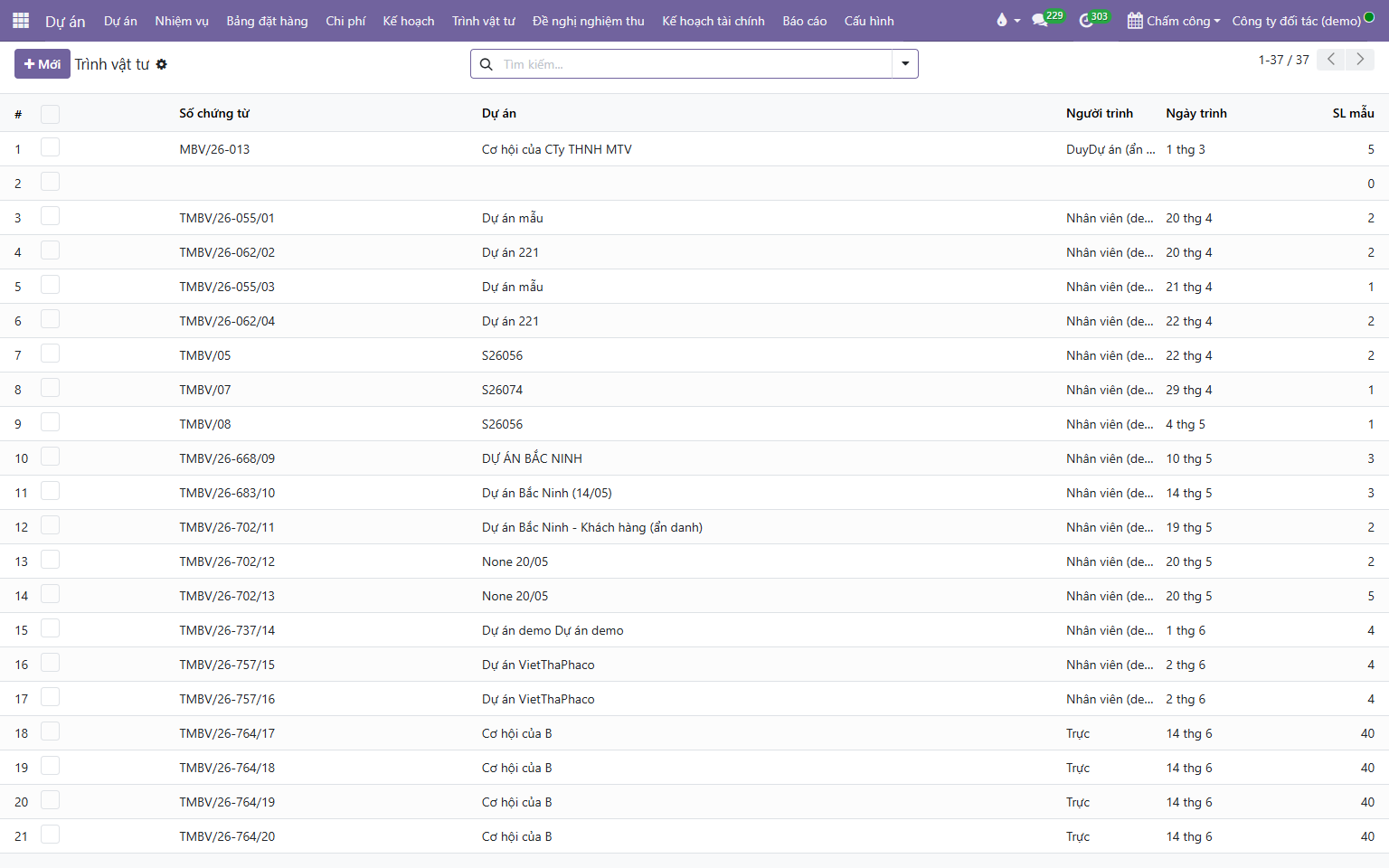Open user menu Công ty đối tác (demo)
The image size is (1389, 868).
pos(1303,21)
